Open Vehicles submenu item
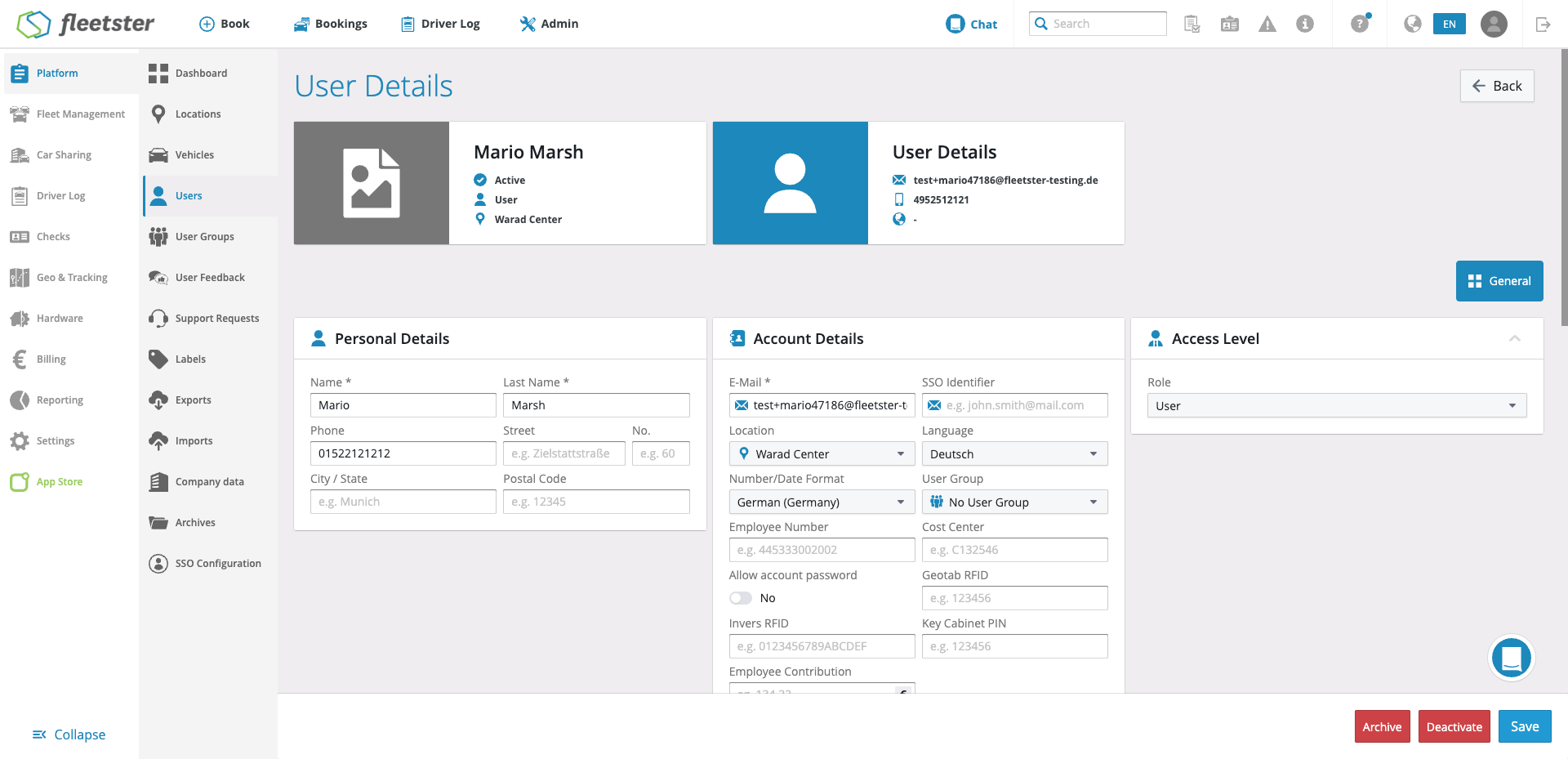This screenshot has width=1568, height=759. tap(210, 155)
